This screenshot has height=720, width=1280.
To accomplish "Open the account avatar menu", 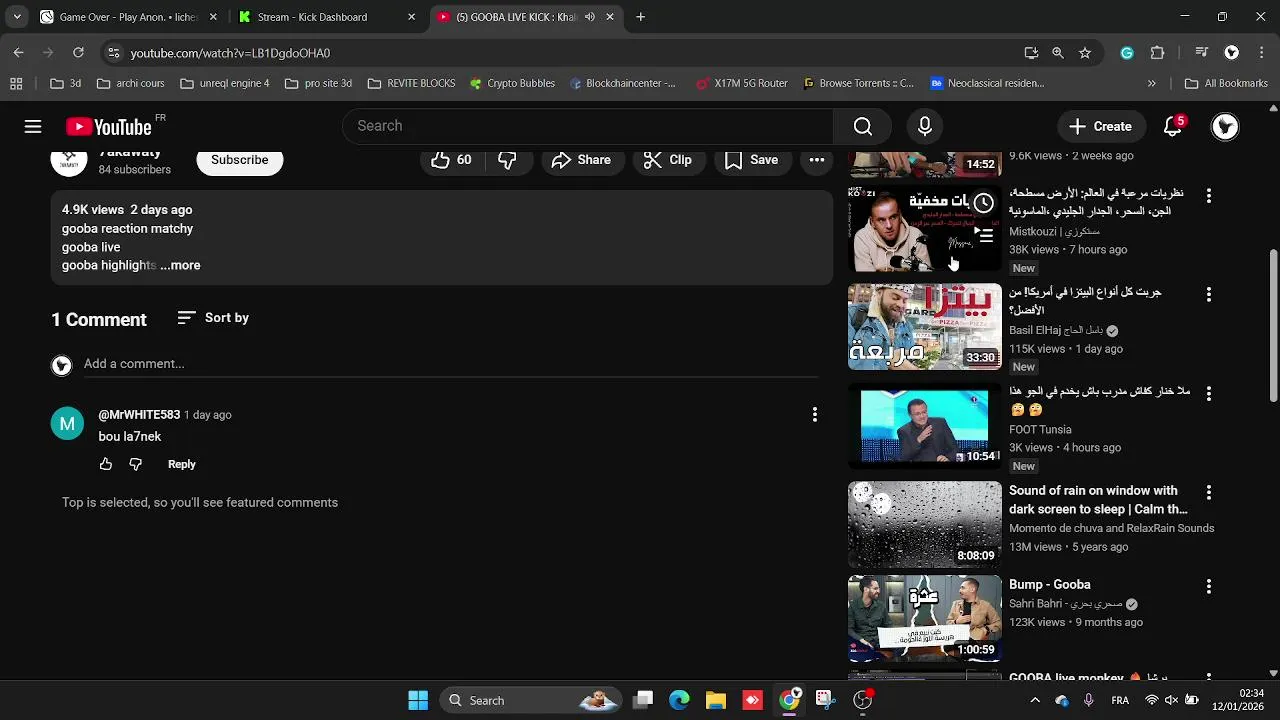I will tap(1225, 126).
